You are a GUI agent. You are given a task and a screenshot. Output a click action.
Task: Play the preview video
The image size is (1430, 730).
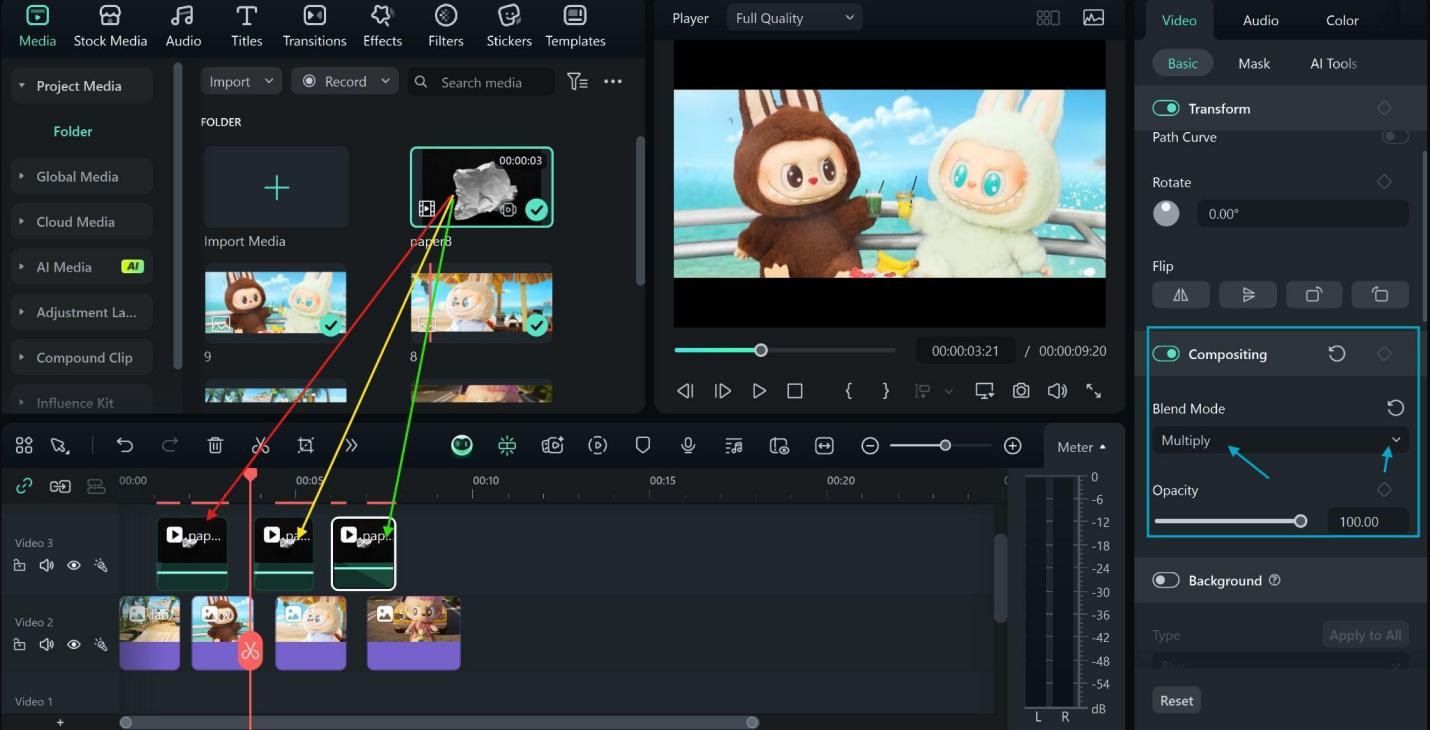coord(758,391)
